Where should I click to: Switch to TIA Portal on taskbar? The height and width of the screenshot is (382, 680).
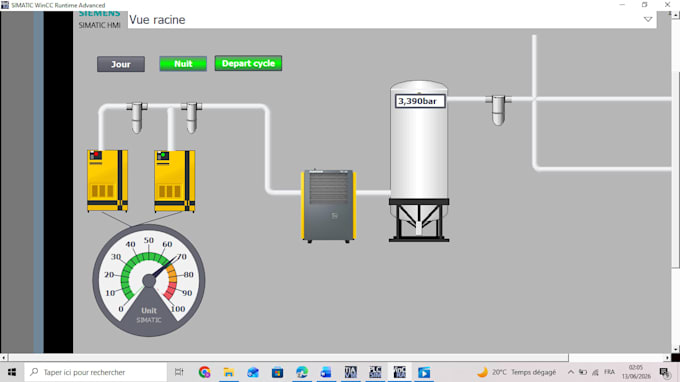(x=350, y=372)
